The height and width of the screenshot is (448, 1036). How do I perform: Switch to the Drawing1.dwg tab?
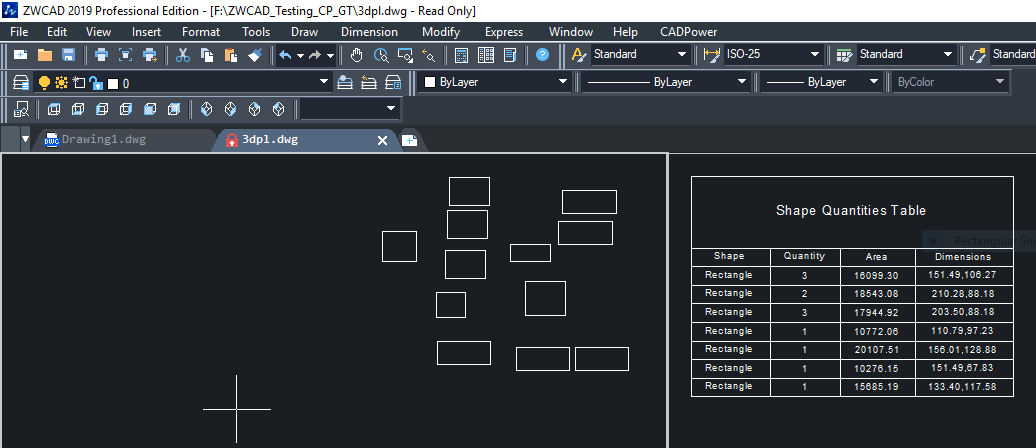click(x=103, y=140)
